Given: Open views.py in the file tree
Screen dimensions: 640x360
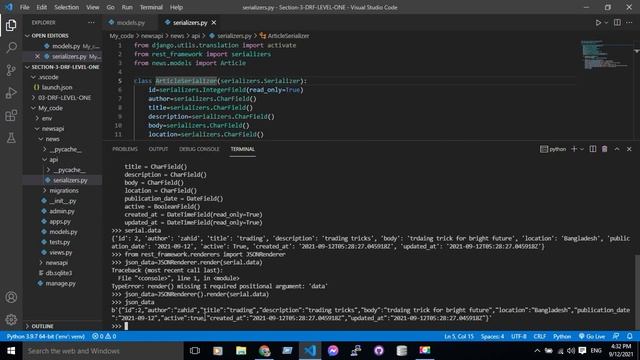Looking at the screenshot, I should 60,252.
